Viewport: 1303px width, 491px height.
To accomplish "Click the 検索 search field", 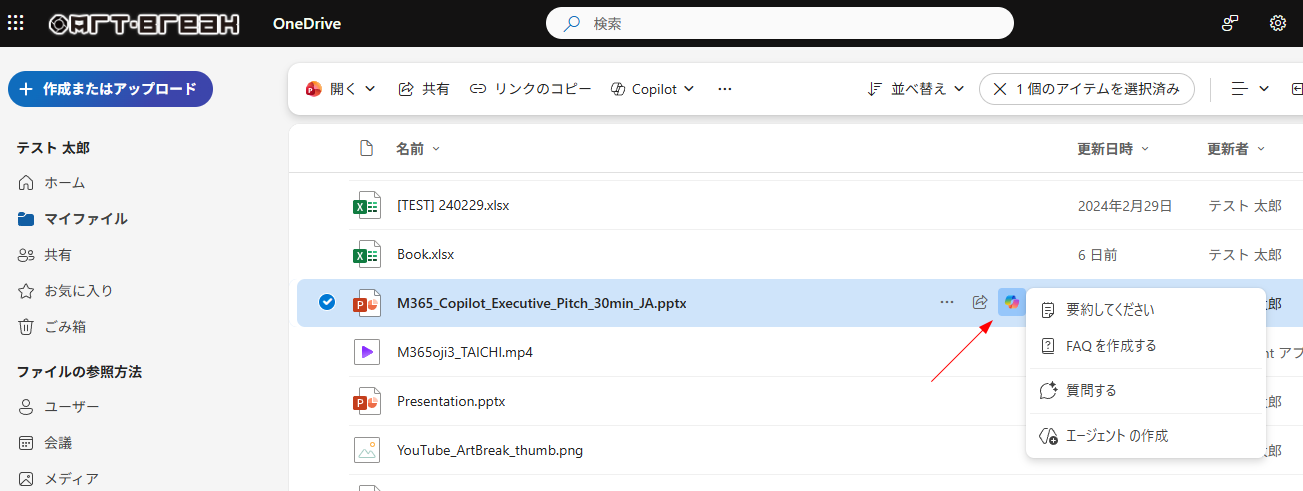I will [780, 23].
